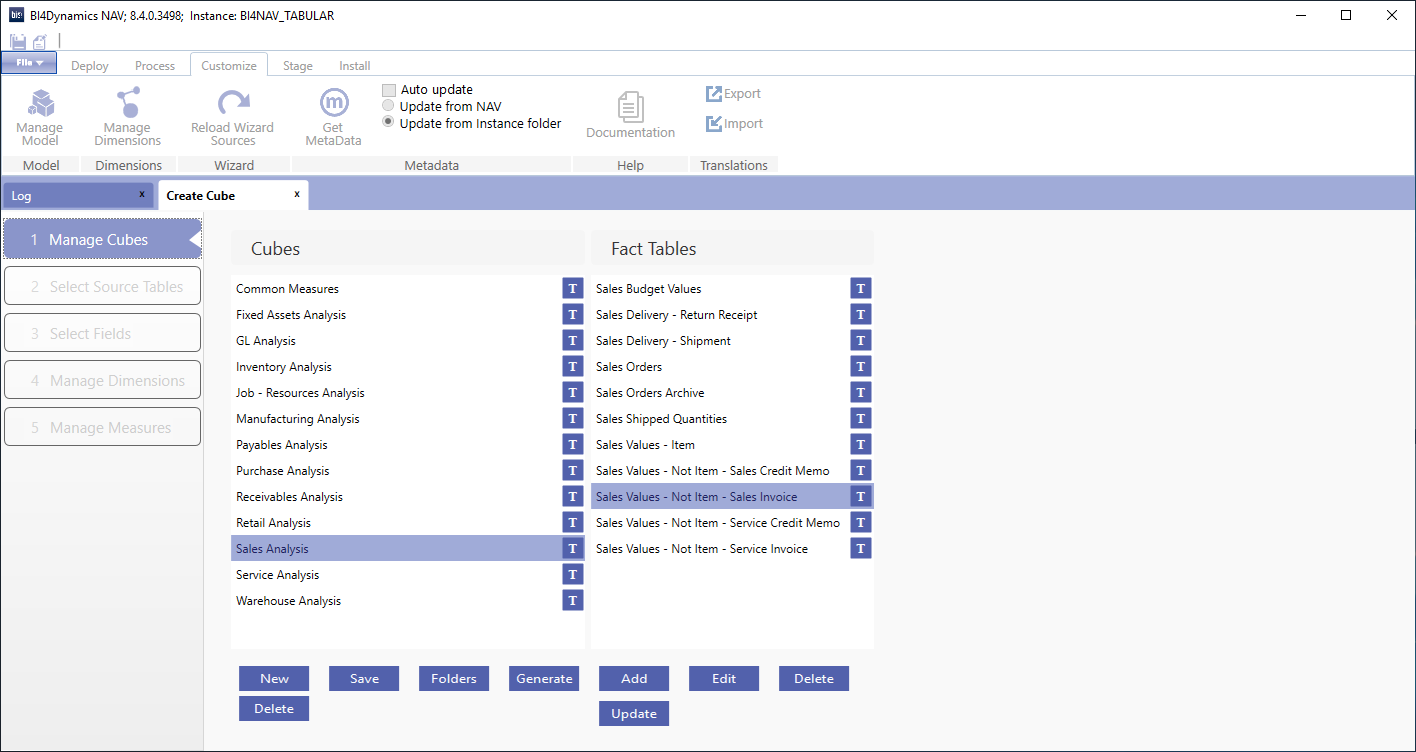Click the T icon beside Manufacturing Analysis
The image size is (1416, 752).
click(572, 419)
